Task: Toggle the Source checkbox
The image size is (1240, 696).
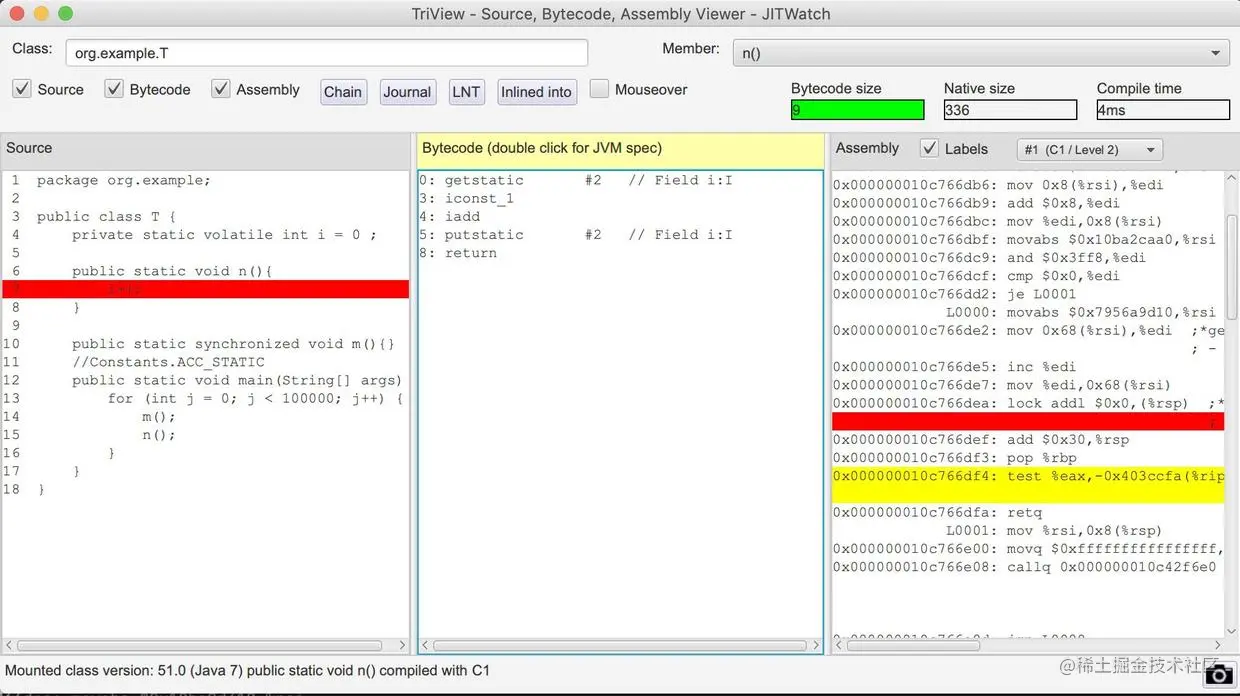Action: click(x=22, y=89)
